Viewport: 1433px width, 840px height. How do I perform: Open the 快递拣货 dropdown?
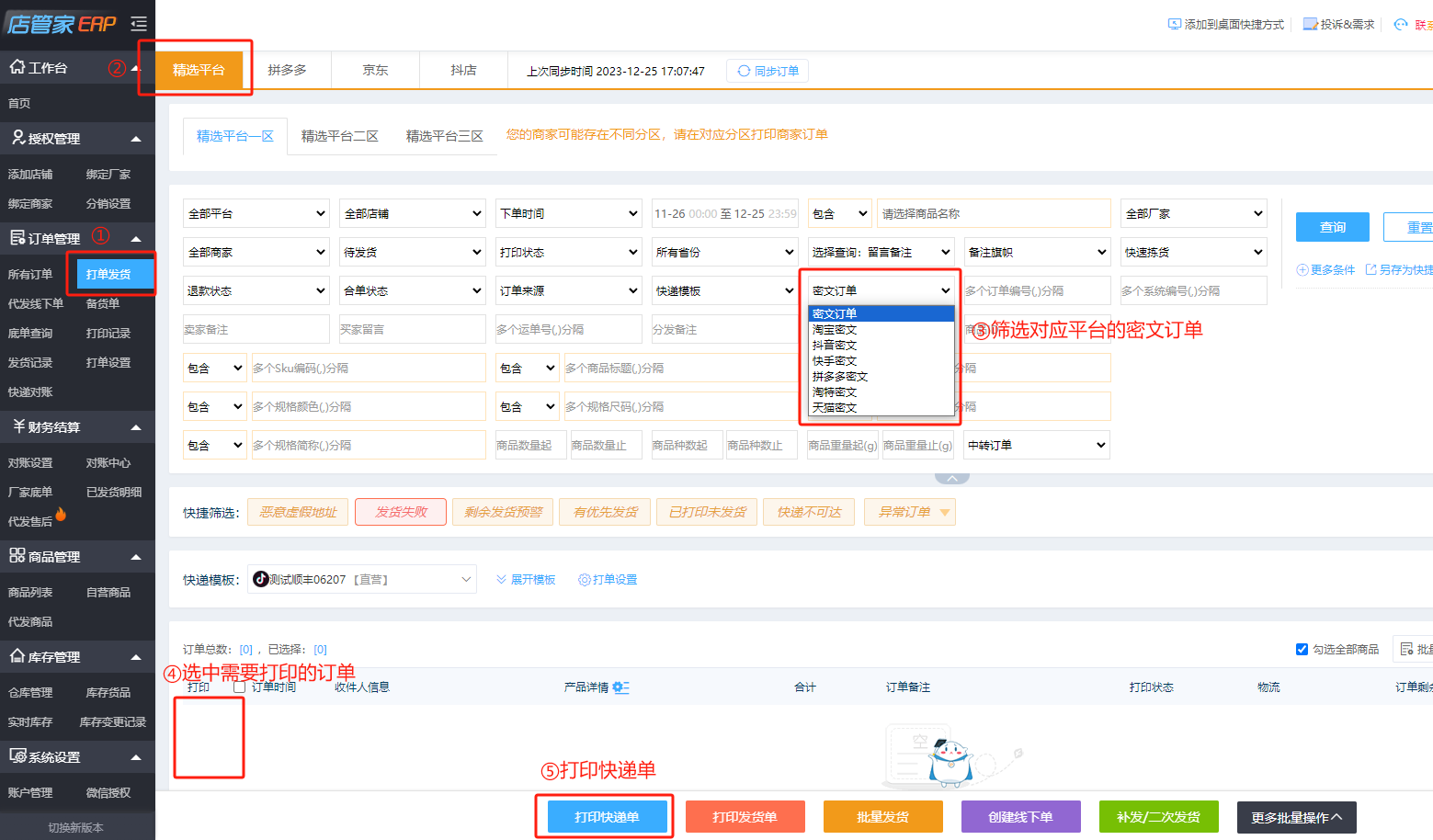tap(1194, 252)
